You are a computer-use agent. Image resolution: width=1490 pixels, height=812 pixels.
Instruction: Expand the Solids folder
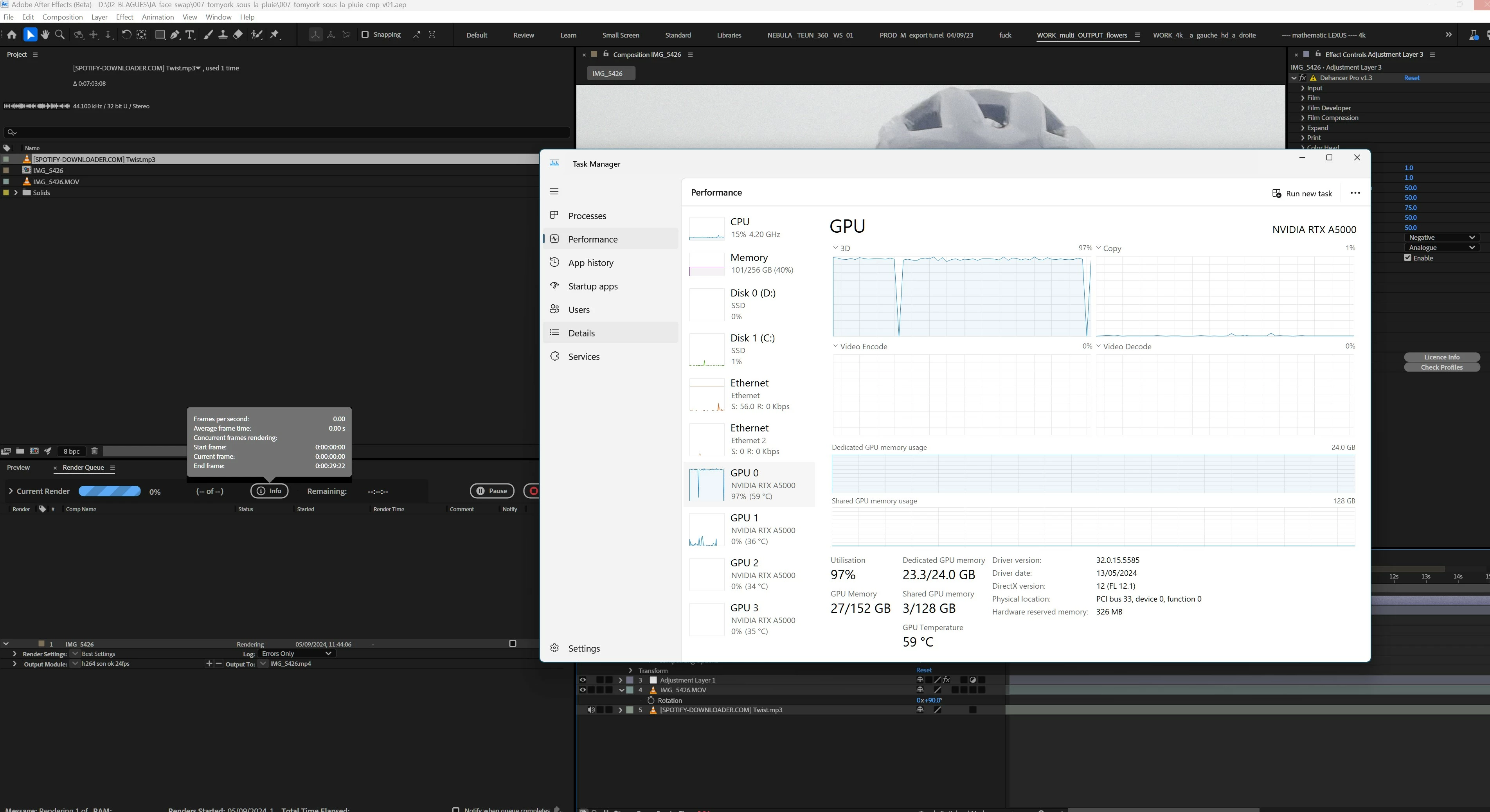16,192
